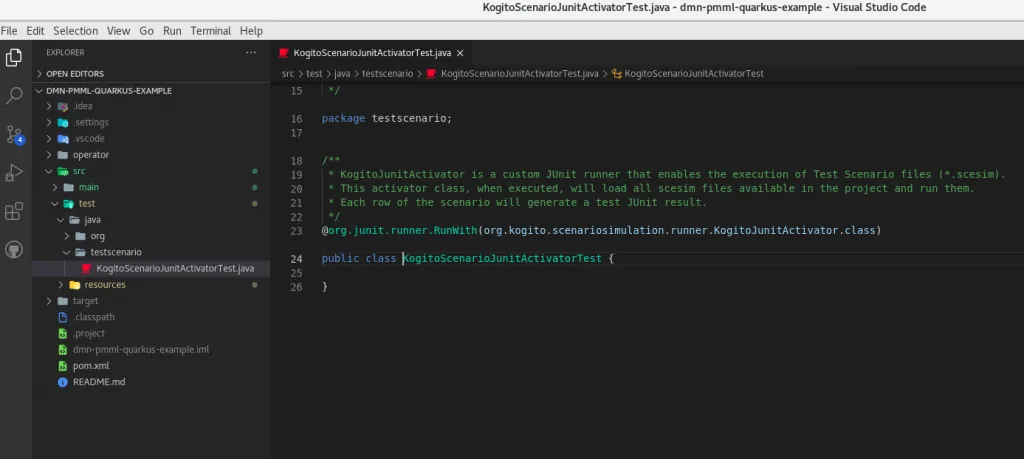The image size is (1024, 459).
Task: Click the EXPLORER panel title
Action: click(x=65, y=52)
